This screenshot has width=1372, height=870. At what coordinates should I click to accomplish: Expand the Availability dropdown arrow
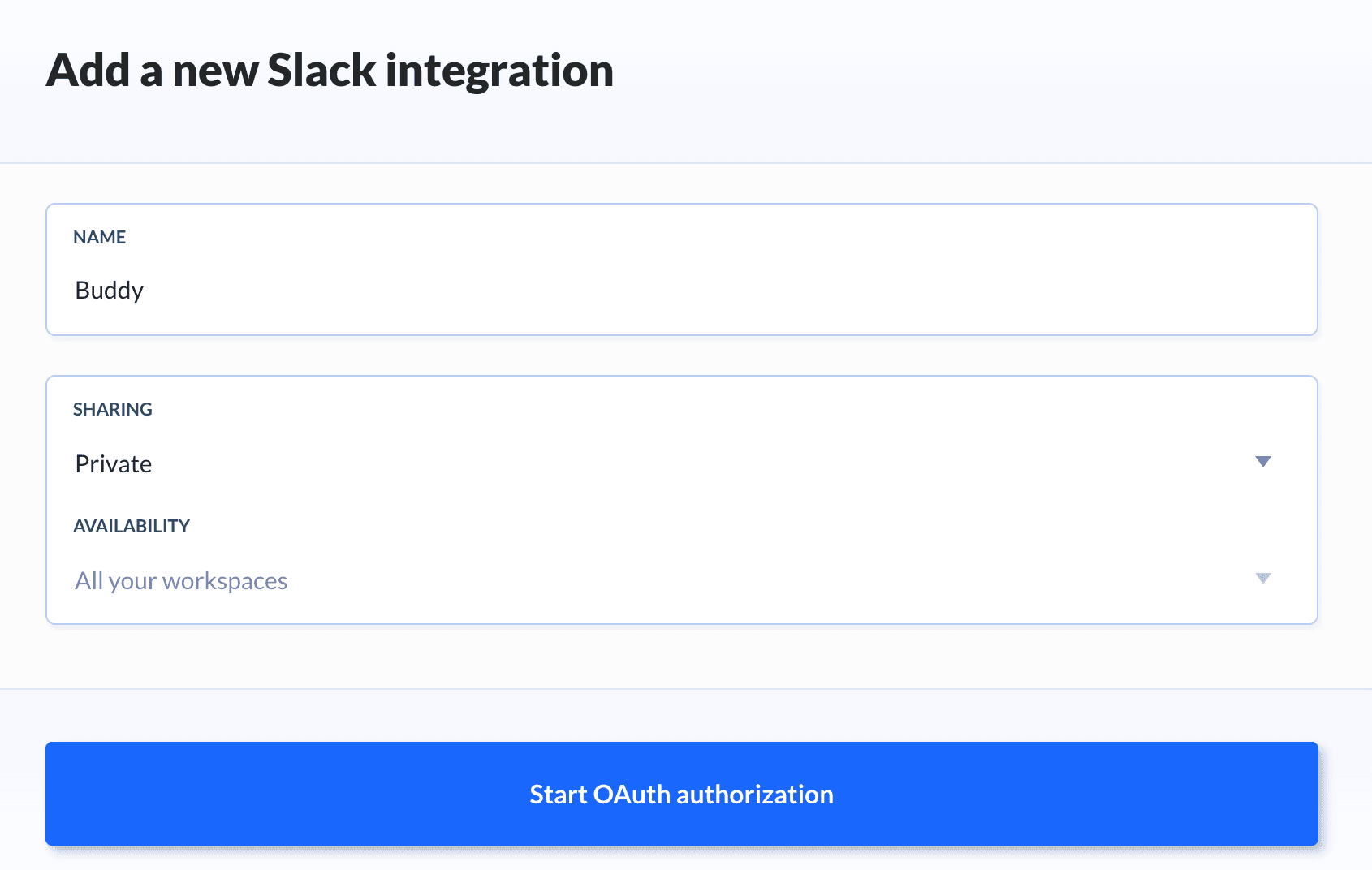(1262, 579)
